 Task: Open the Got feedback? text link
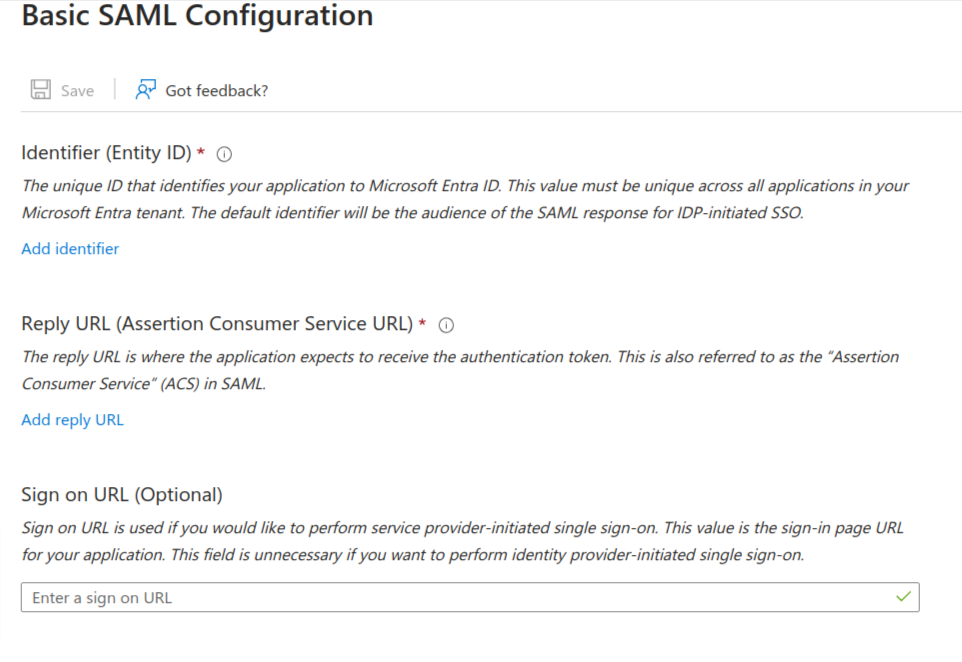(217, 91)
